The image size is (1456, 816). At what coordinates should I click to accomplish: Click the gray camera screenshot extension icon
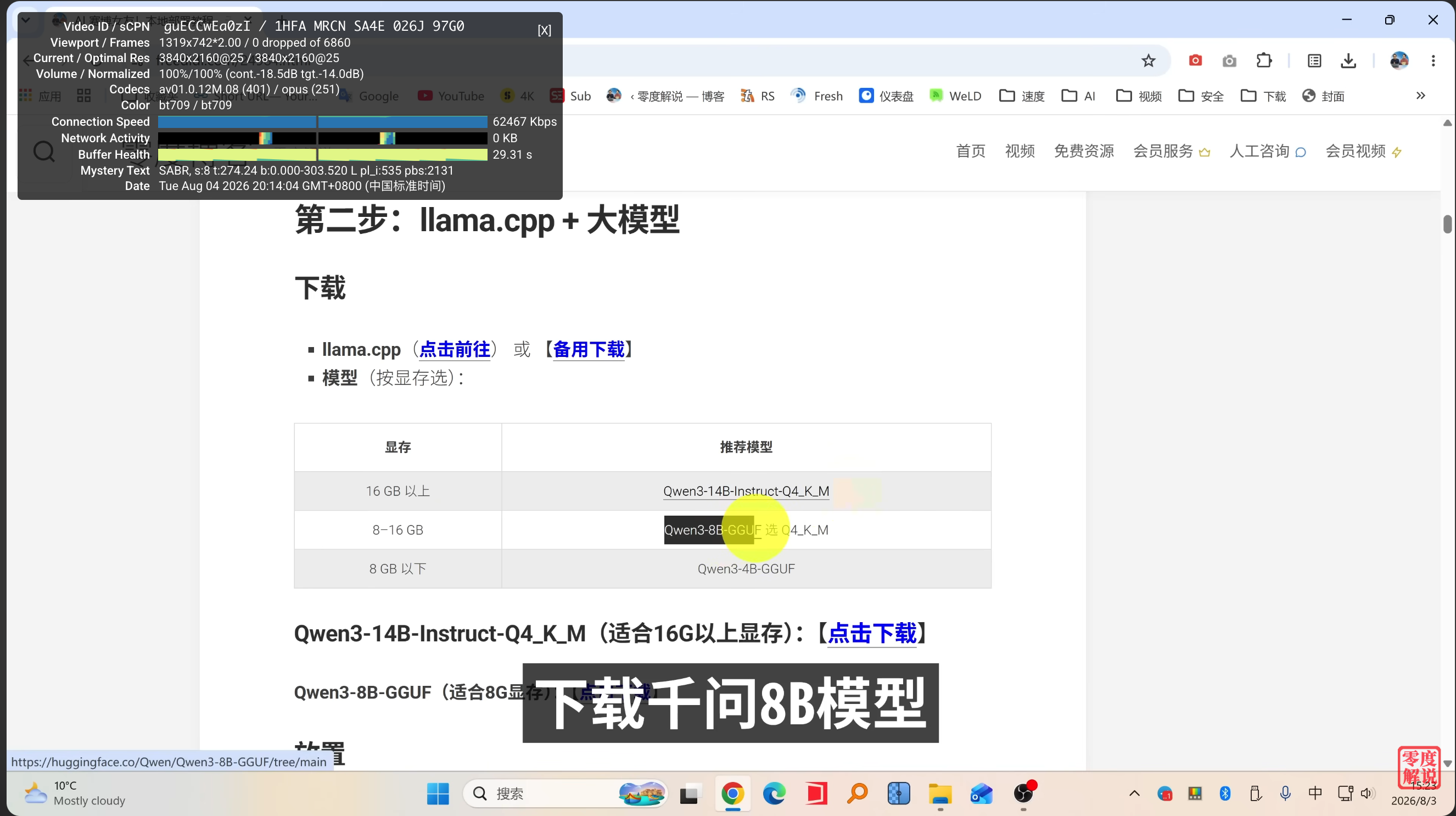click(x=1229, y=60)
